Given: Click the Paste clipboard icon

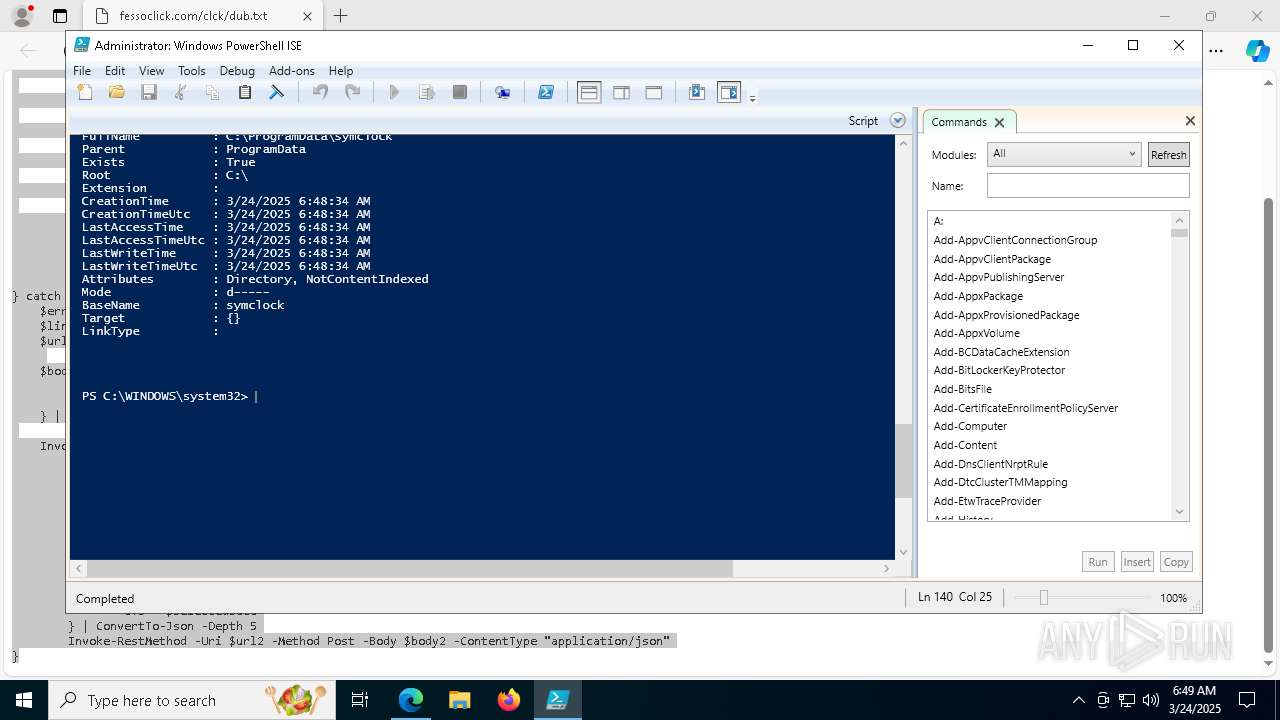Looking at the screenshot, I should [x=245, y=92].
